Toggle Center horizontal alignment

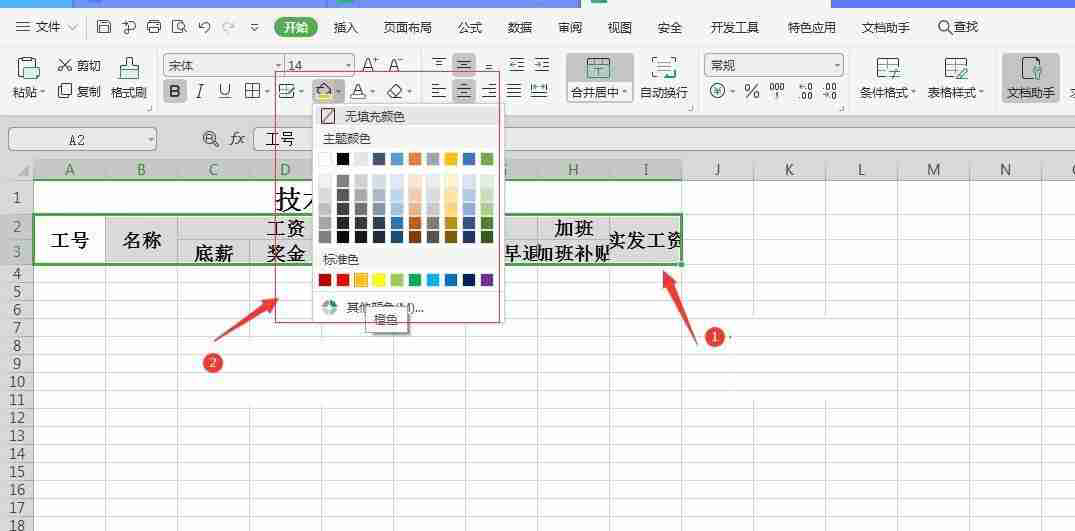pyautogui.click(x=464, y=90)
